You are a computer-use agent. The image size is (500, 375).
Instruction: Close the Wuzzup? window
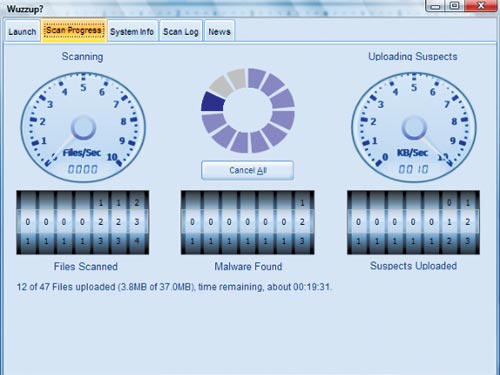point(480,6)
